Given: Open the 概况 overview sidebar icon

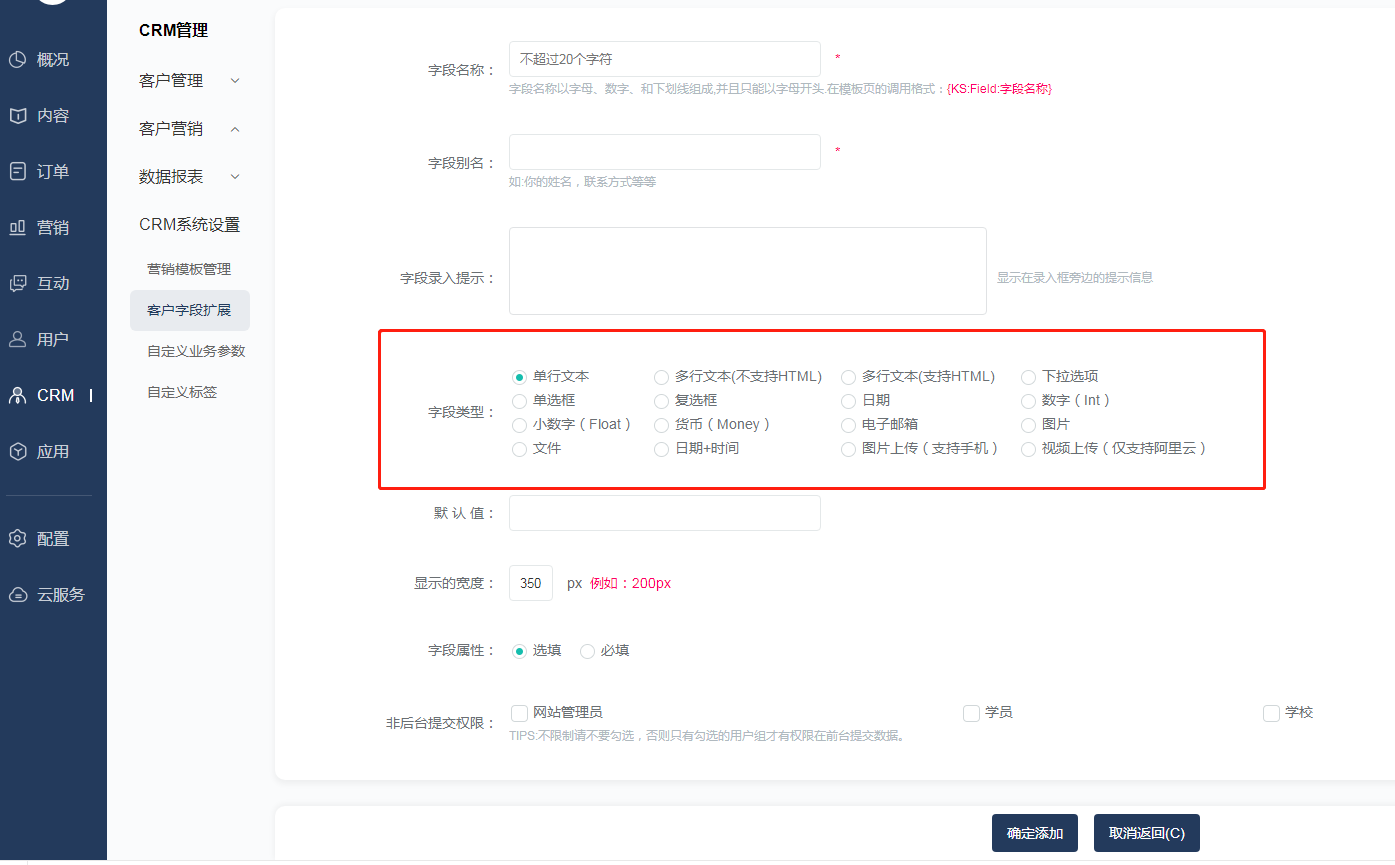Looking at the screenshot, I should click(17, 60).
